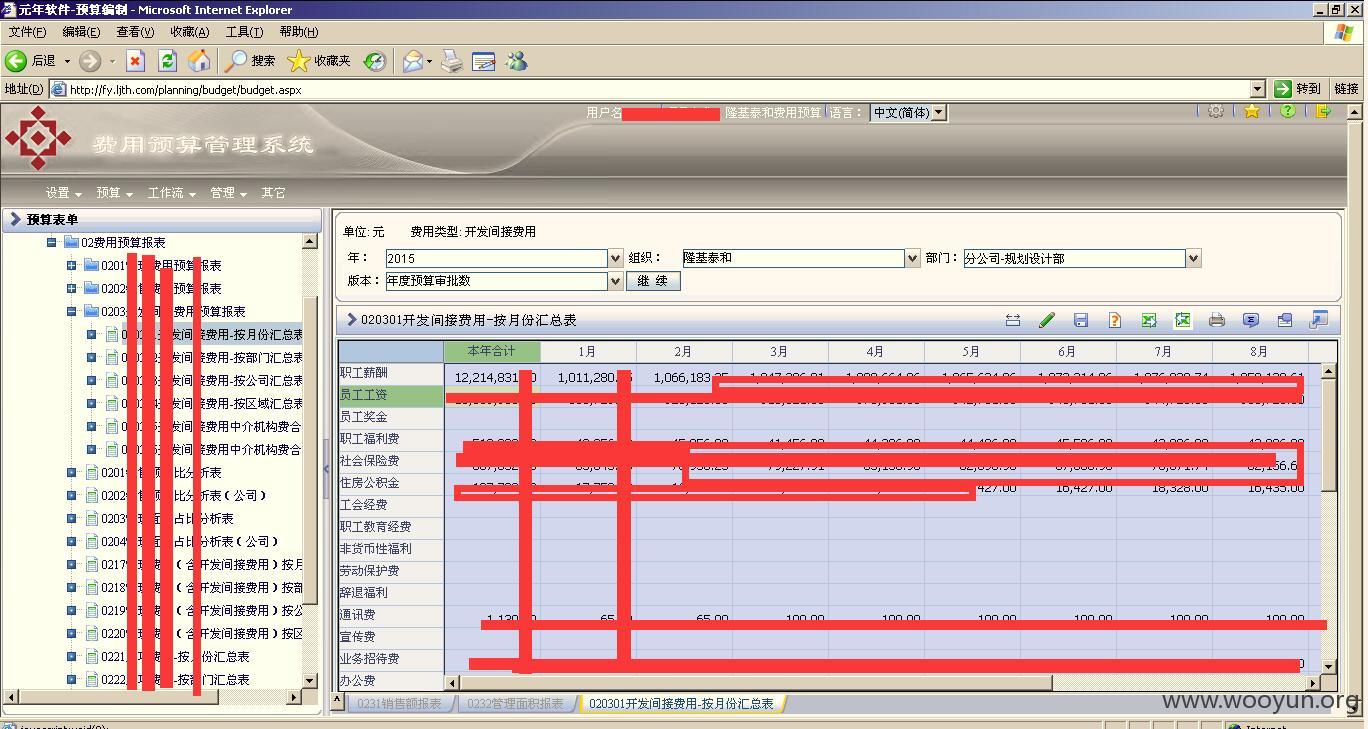Click the sidebar collapse splitter handle

[x=326, y=468]
